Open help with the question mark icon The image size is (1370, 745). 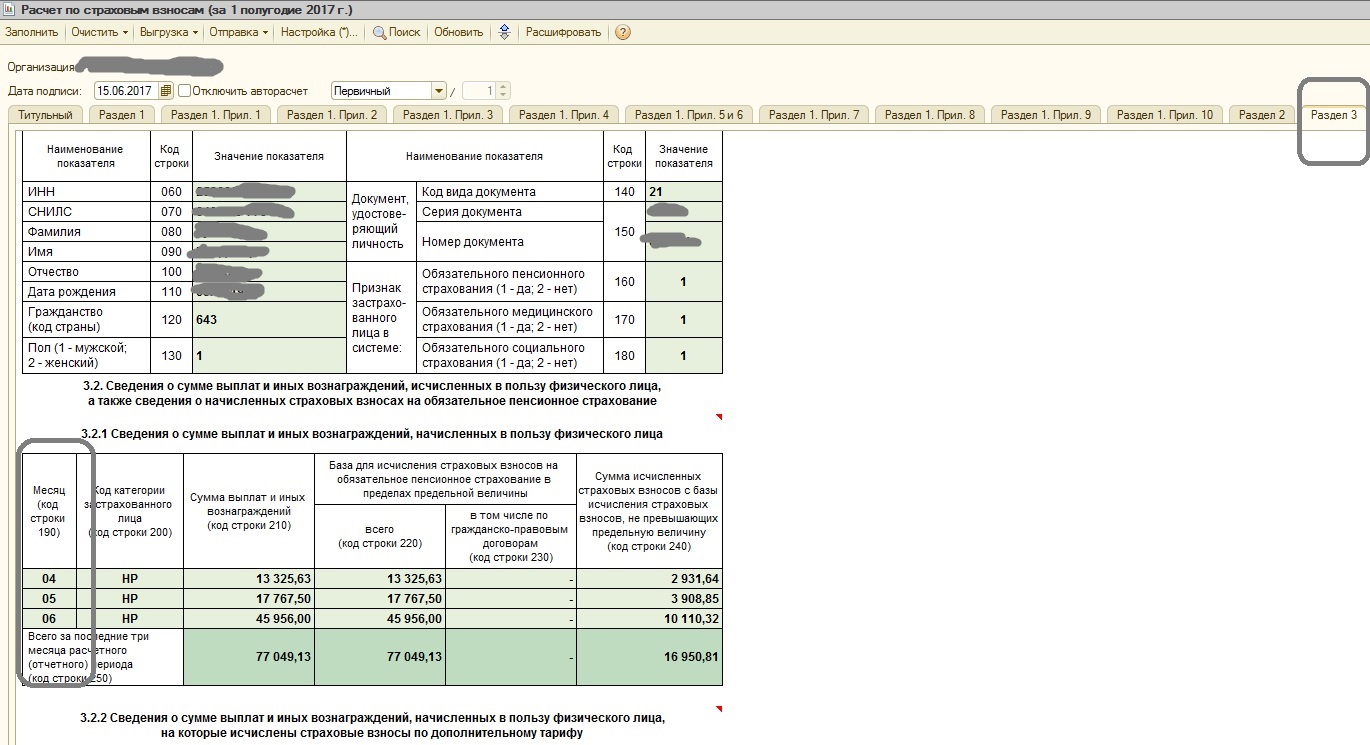point(623,32)
